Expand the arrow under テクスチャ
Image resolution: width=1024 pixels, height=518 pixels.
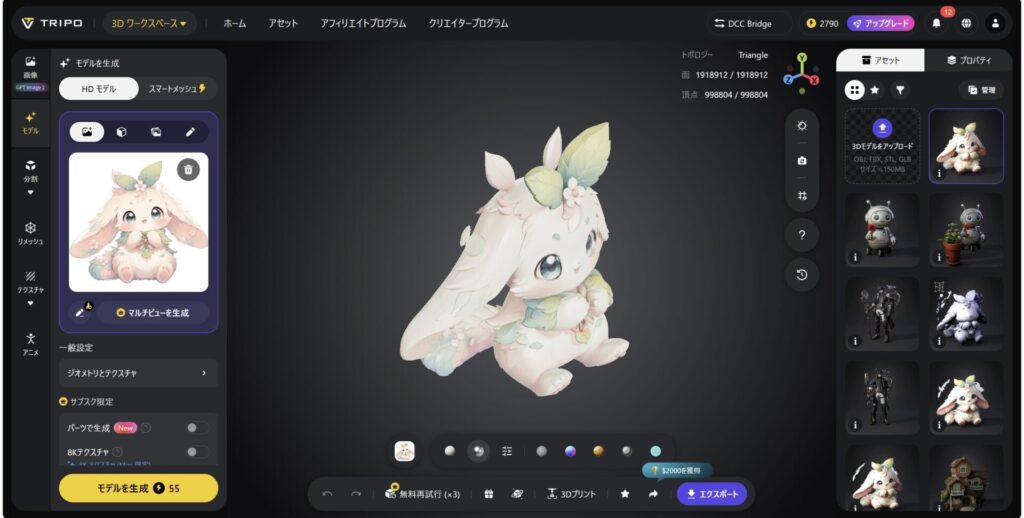[31, 304]
